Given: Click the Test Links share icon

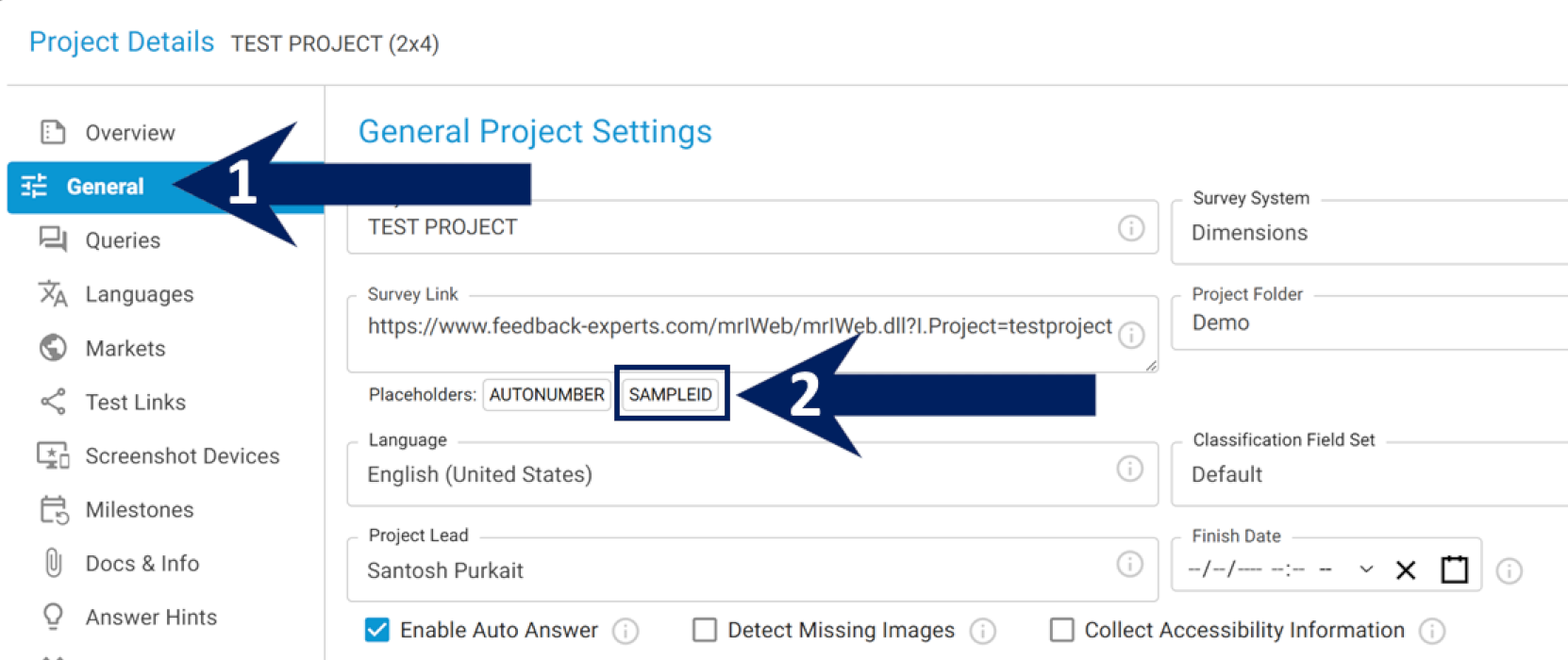Looking at the screenshot, I should (x=53, y=402).
